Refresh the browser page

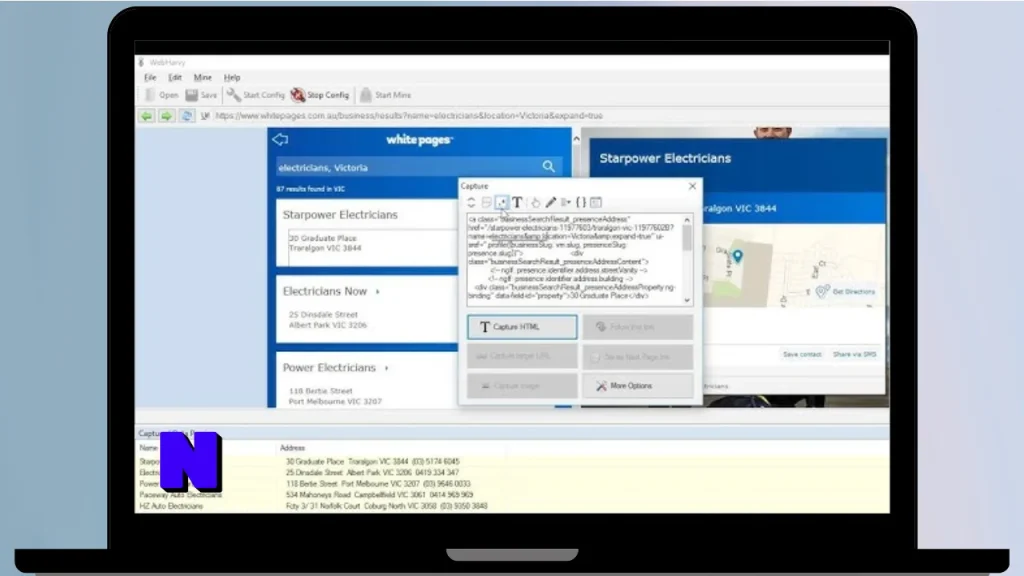pos(187,116)
